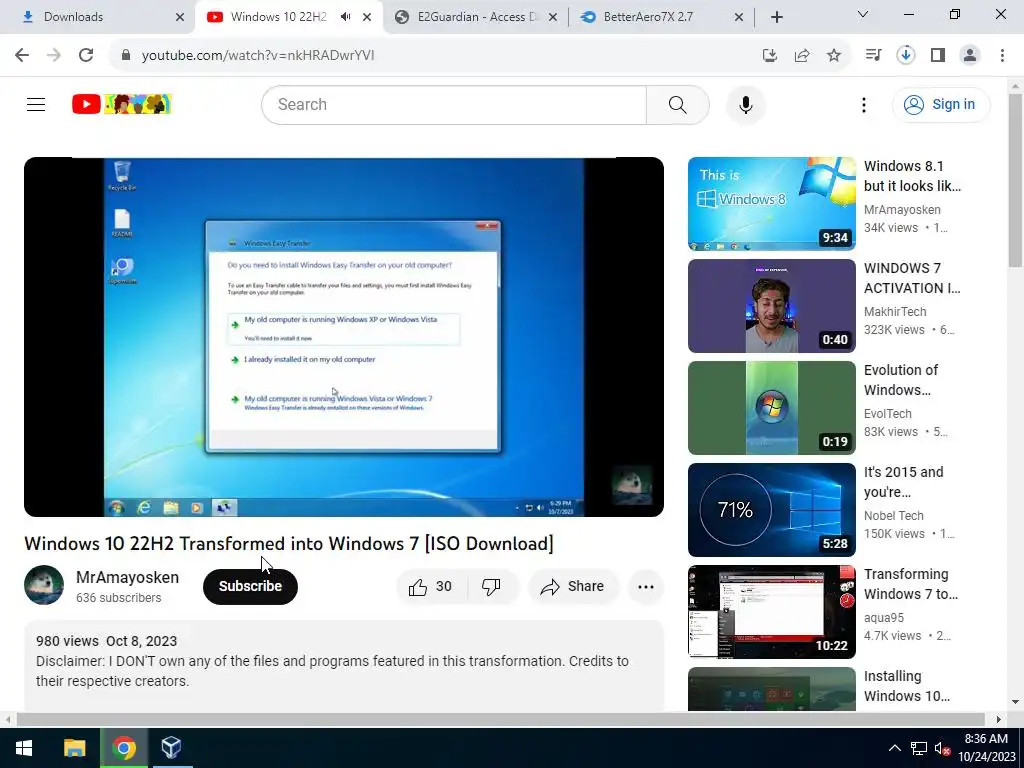
Task: Open the Windows Start menu
Action: [x=24, y=748]
